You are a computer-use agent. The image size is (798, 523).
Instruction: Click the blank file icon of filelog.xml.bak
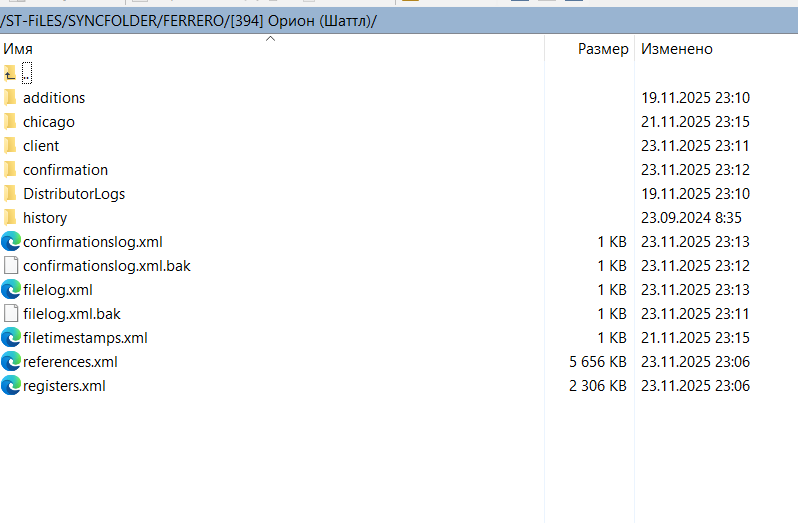(11, 313)
